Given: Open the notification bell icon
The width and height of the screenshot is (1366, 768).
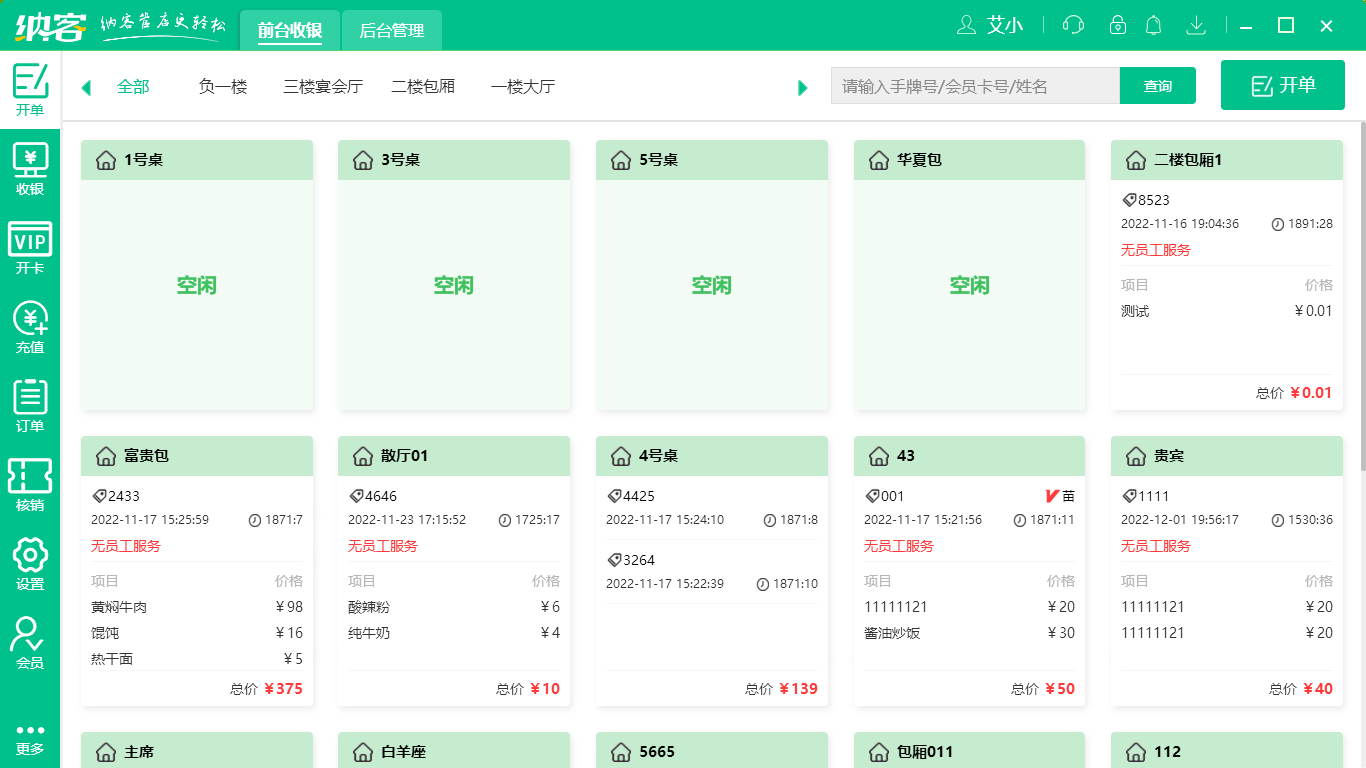Looking at the screenshot, I should click(x=1153, y=25).
